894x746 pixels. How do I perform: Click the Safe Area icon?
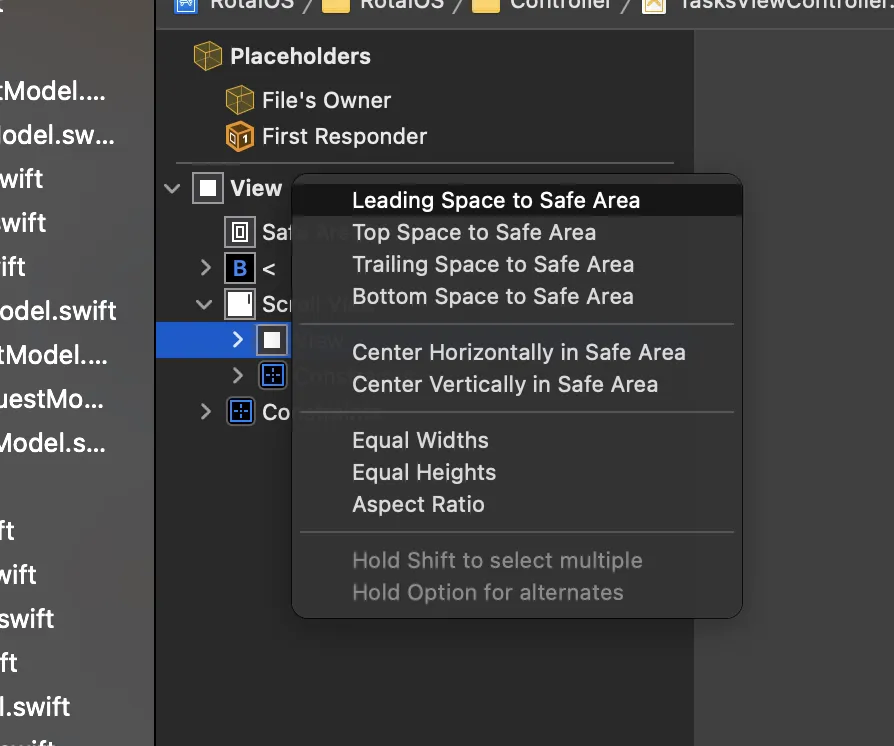240,233
